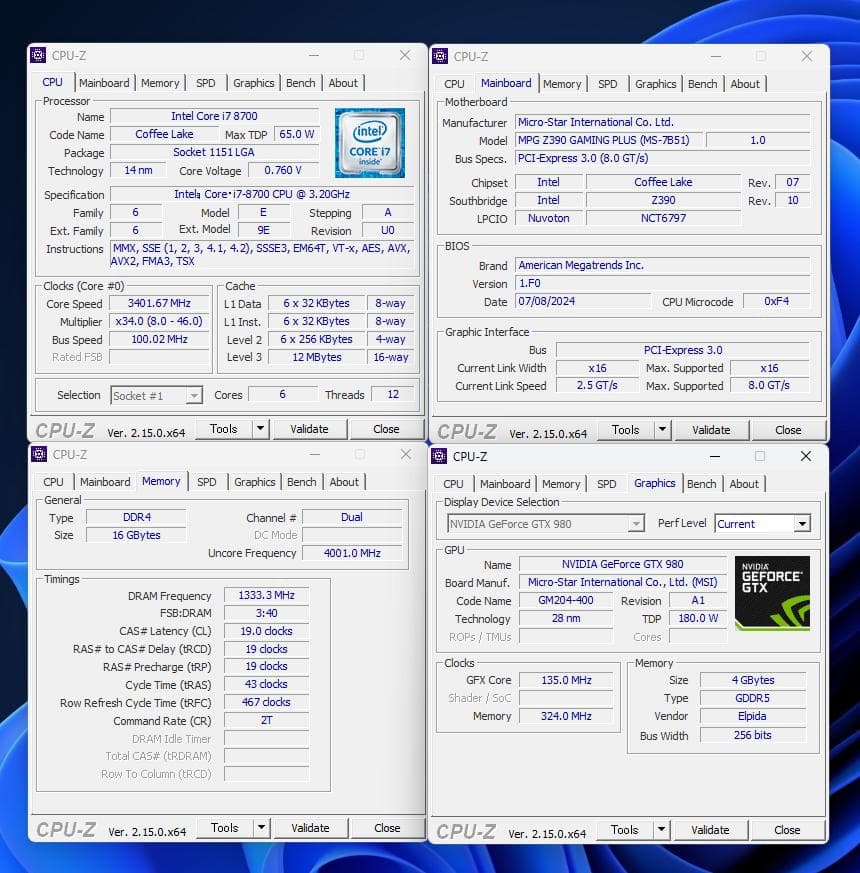
Task: Click the CPU-Z icon in the Graphics window title bar
Action: [438, 456]
